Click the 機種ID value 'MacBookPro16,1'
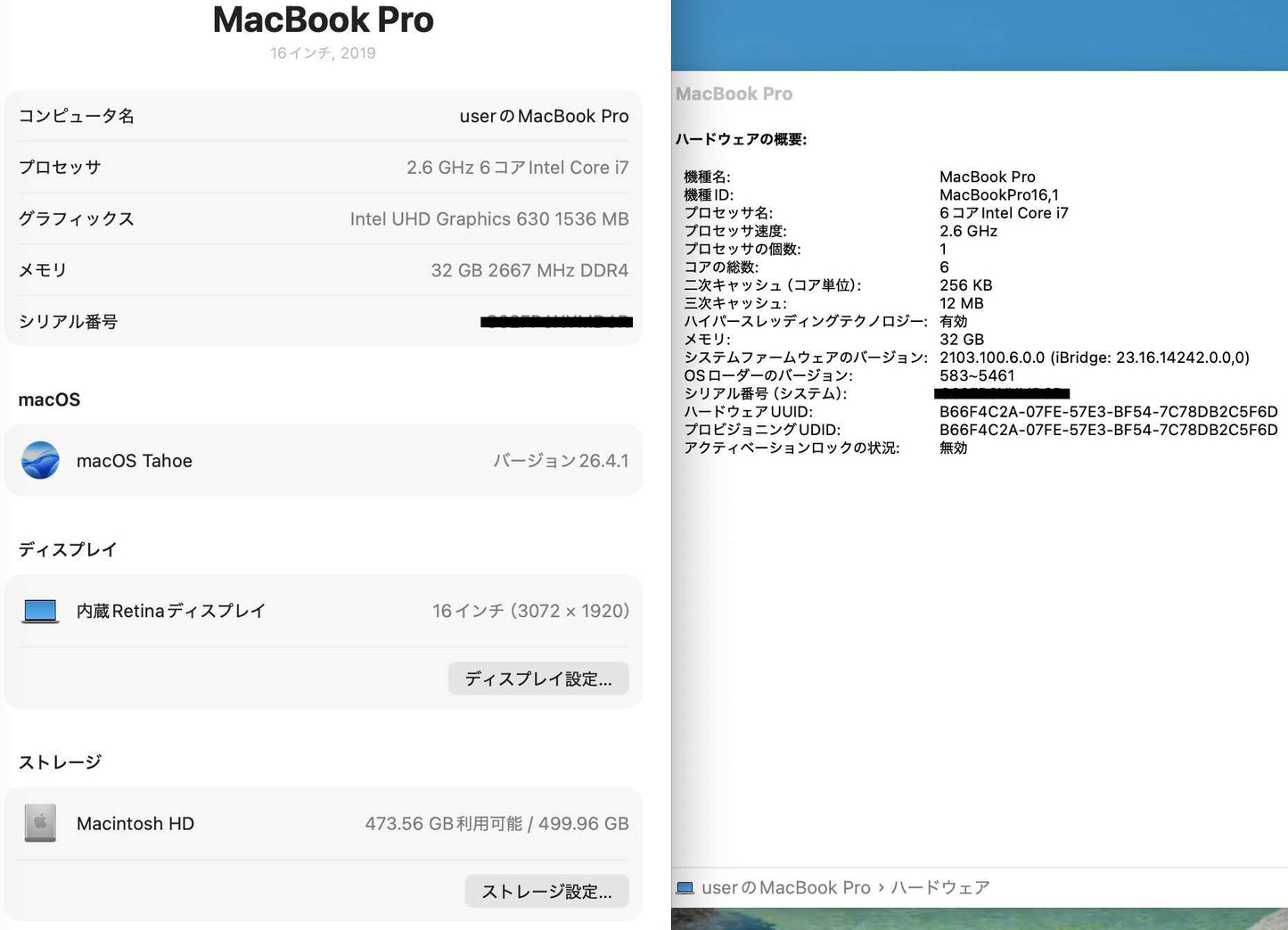 point(999,194)
